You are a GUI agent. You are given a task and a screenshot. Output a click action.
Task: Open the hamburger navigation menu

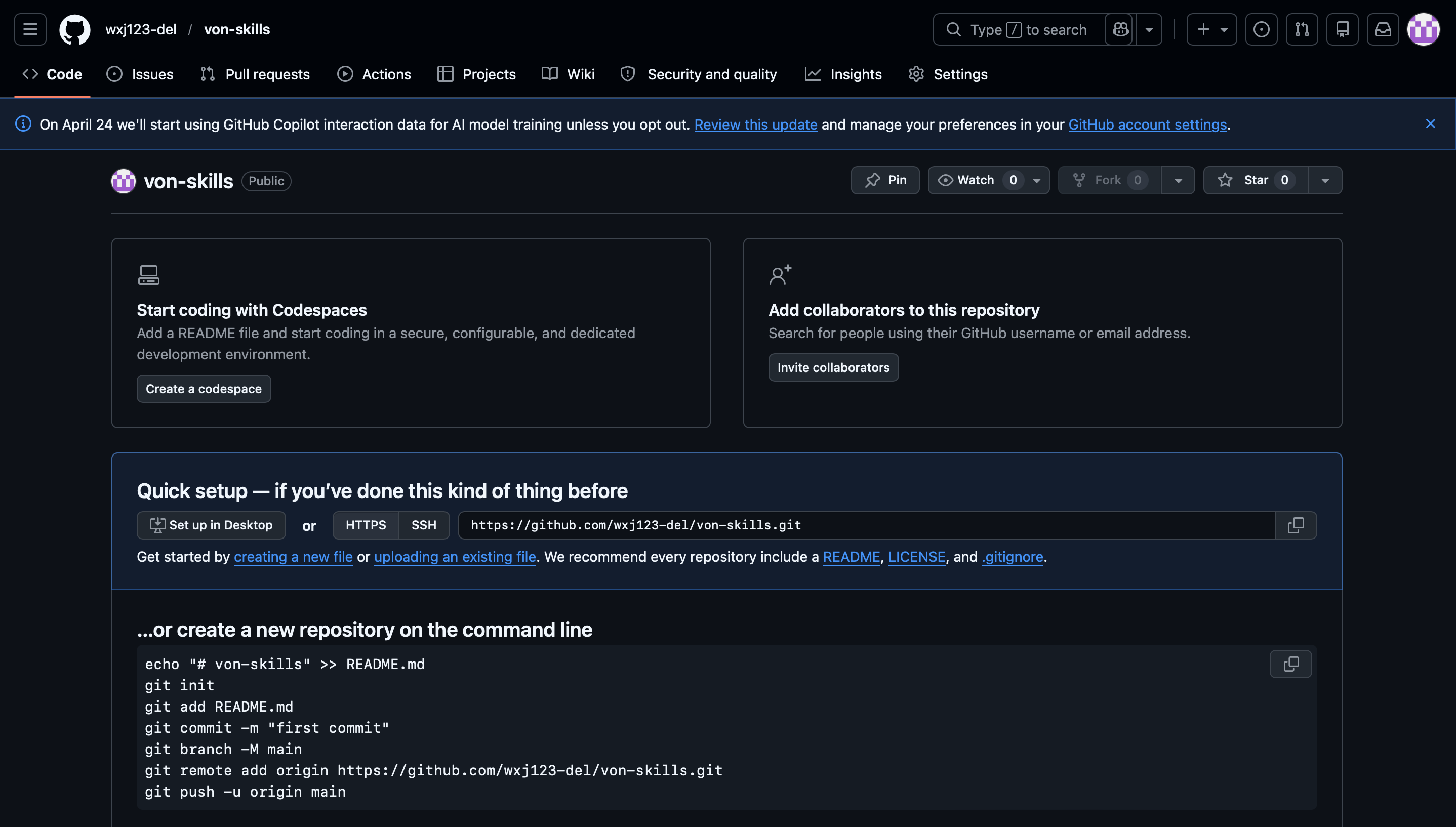(30, 29)
